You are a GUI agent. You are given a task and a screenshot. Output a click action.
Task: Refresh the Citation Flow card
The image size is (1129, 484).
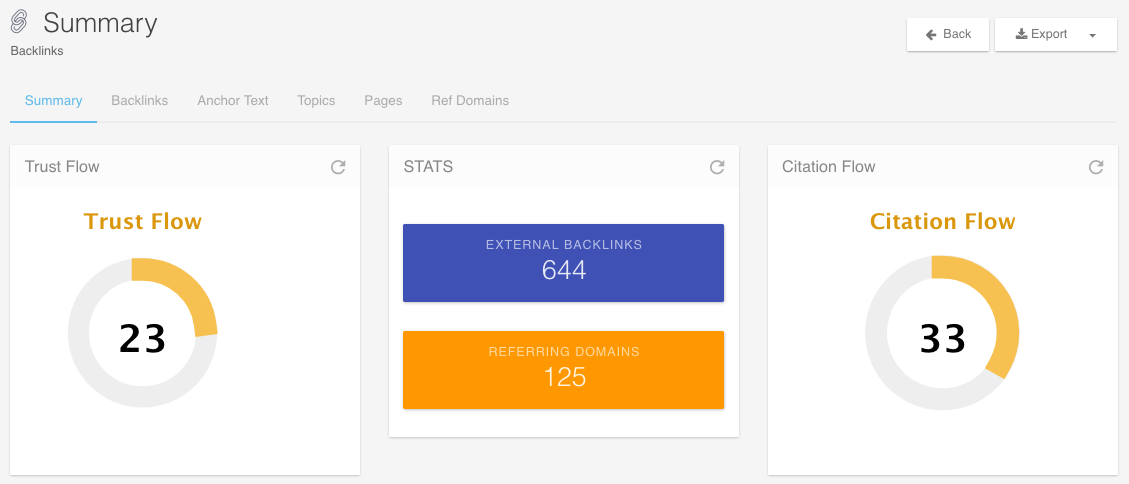(x=1095, y=167)
